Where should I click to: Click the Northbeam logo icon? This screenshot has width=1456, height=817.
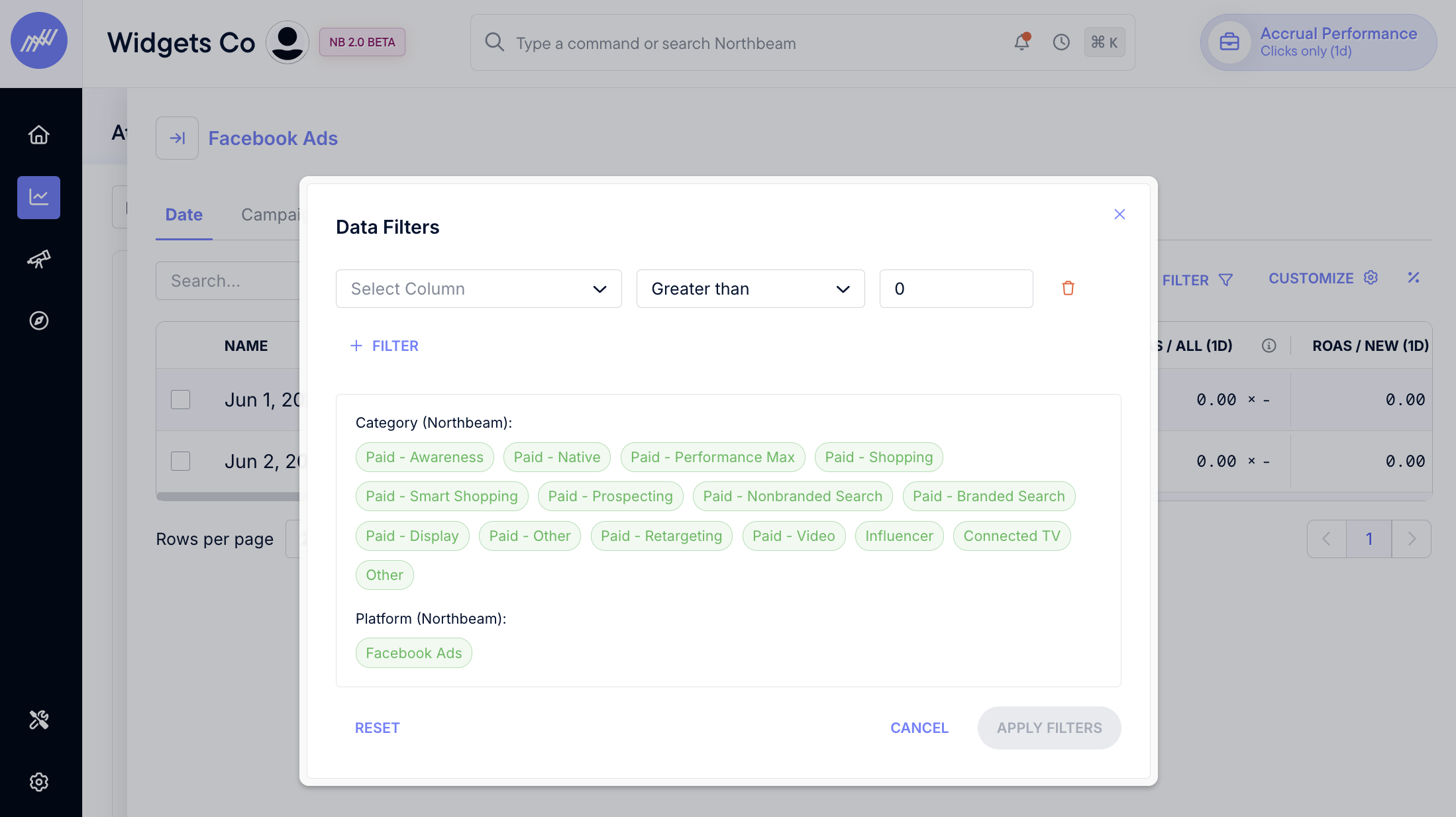tap(39, 40)
